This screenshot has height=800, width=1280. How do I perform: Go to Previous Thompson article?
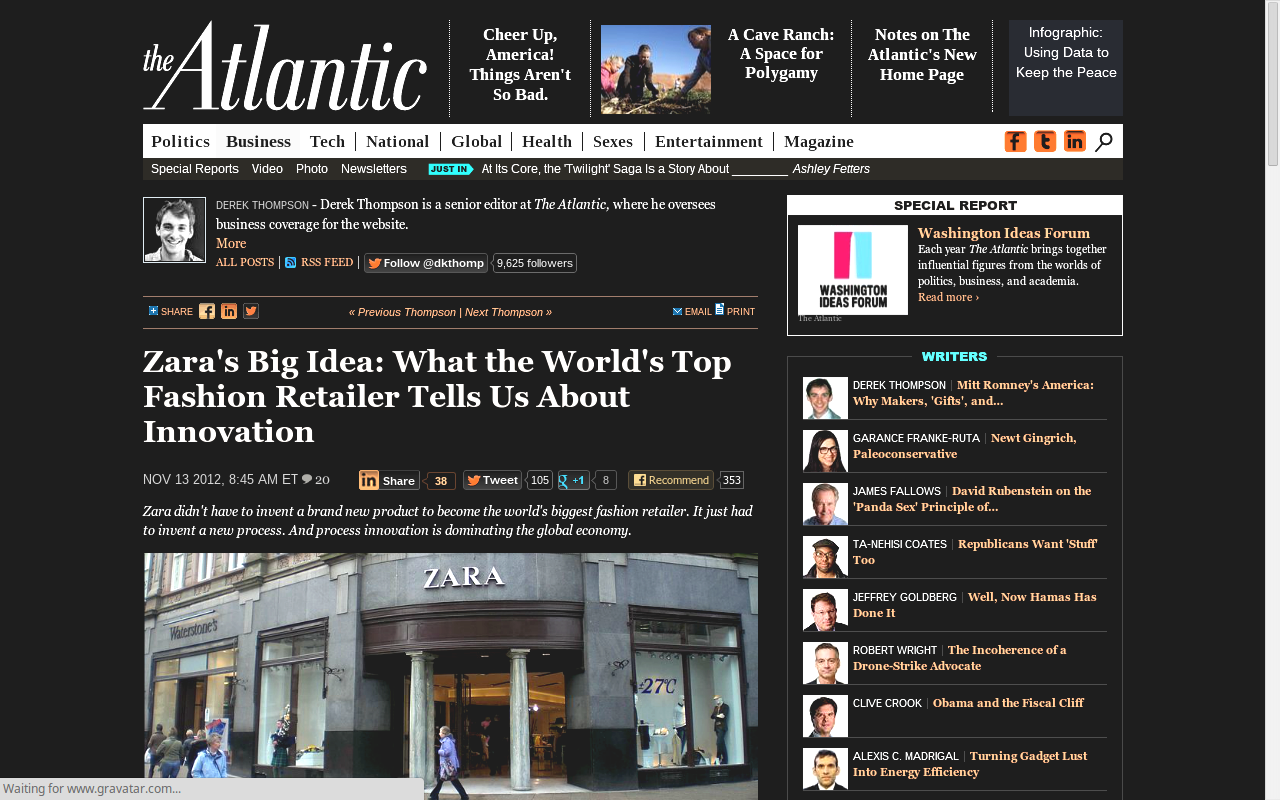(402, 312)
